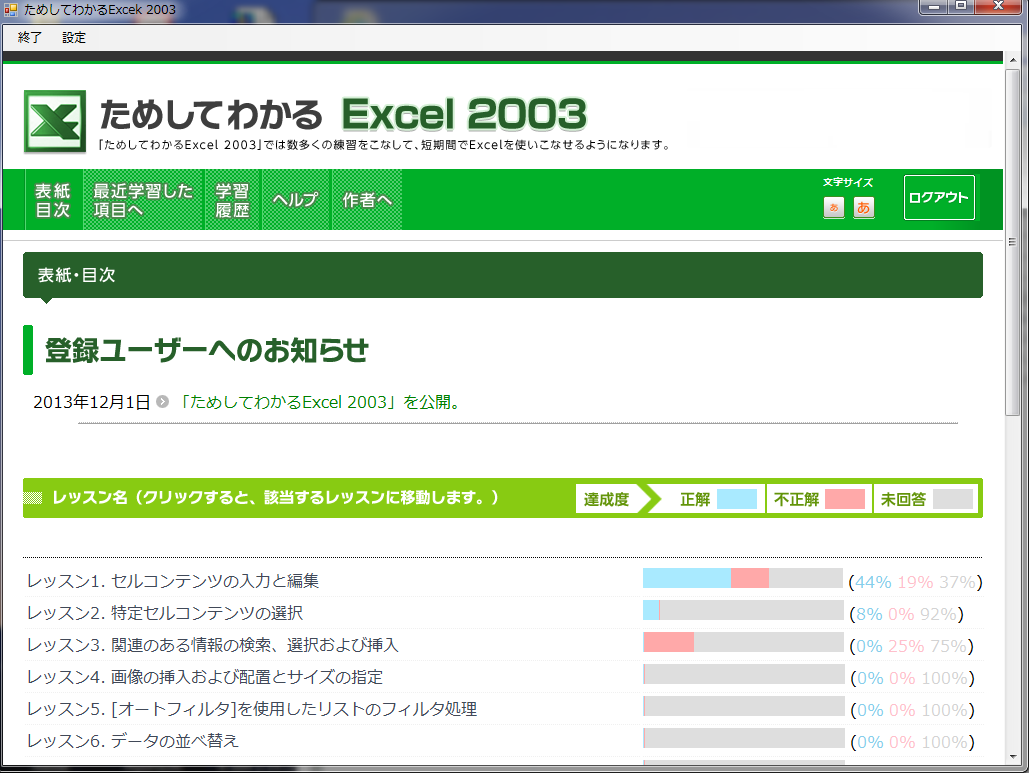The width and height of the screenshot is (1029, 773).
Task: Click the arrow bullet next to 2013年12月1日
Action: tap(162, 402)
